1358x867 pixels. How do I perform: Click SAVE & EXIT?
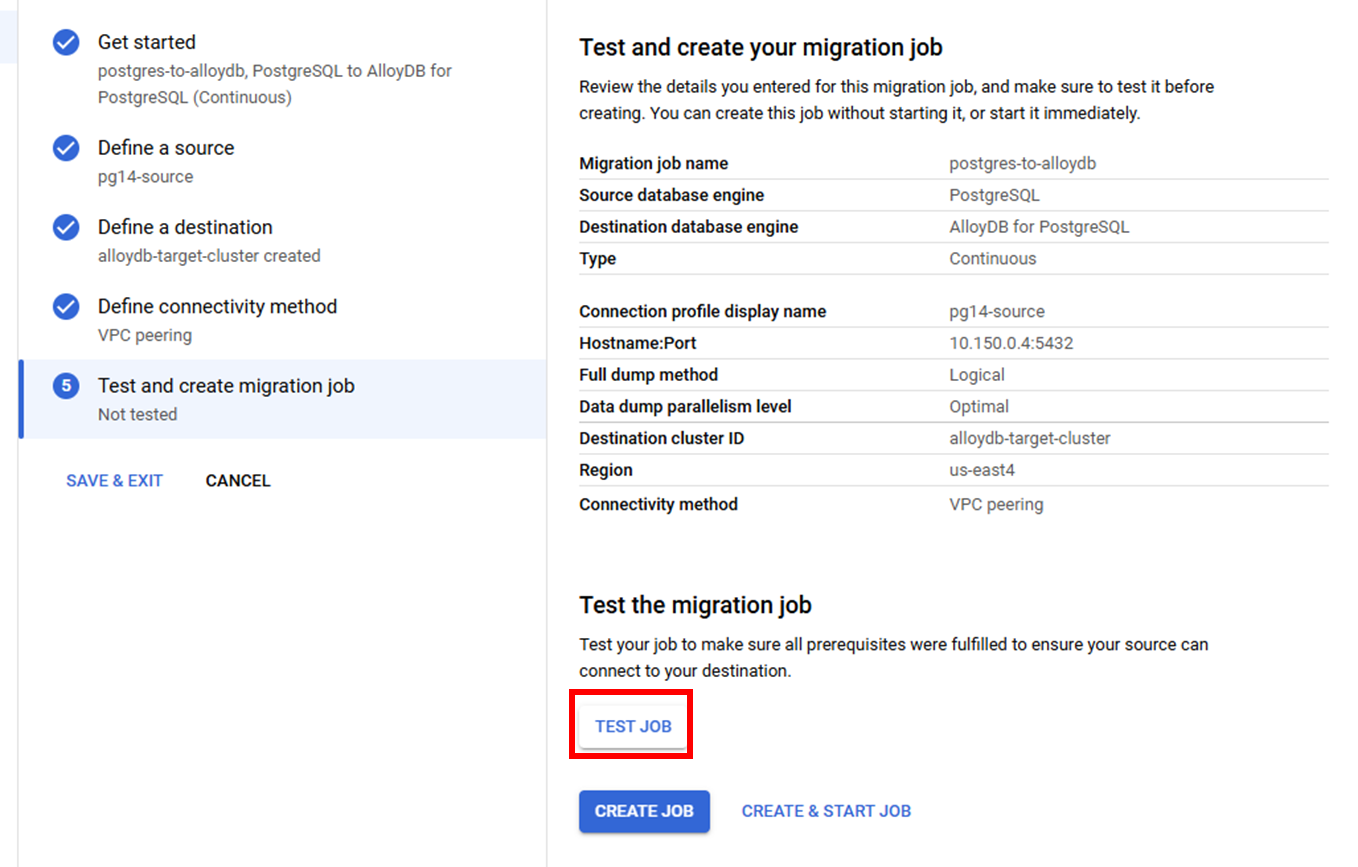tap(114, 480)
